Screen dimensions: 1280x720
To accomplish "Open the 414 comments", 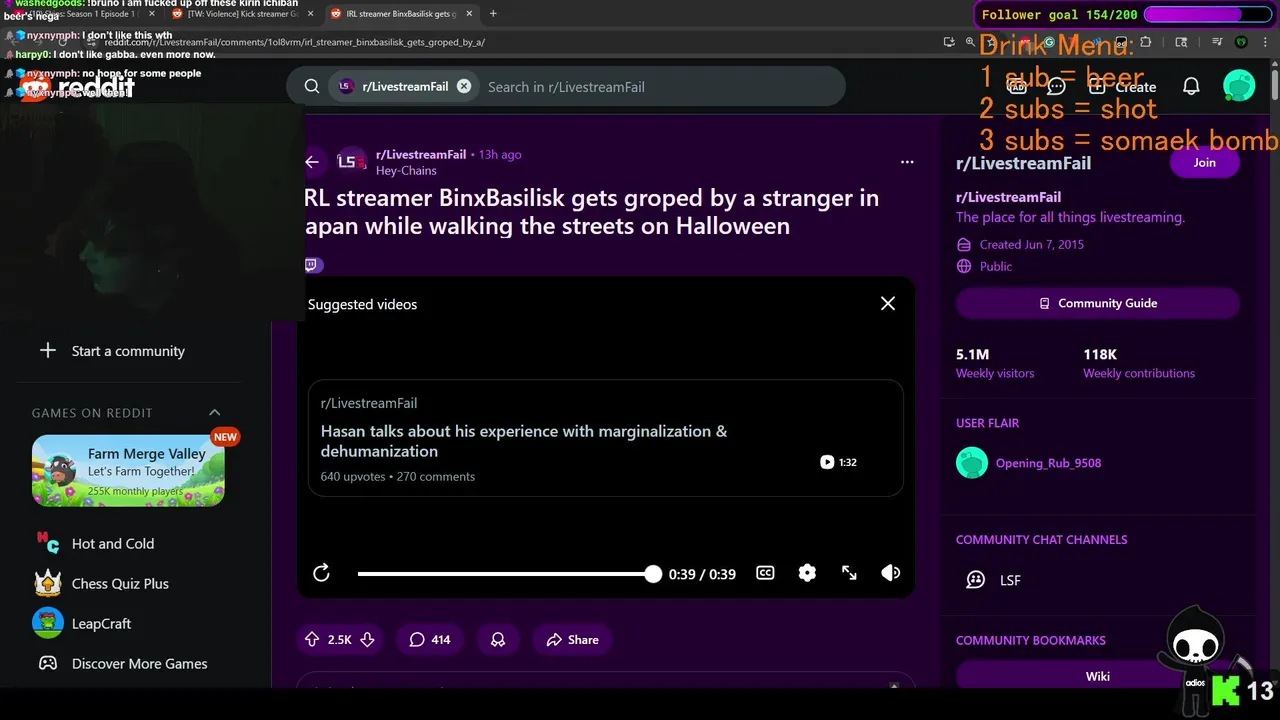I will pyautogui.click(x=429, y=640).
